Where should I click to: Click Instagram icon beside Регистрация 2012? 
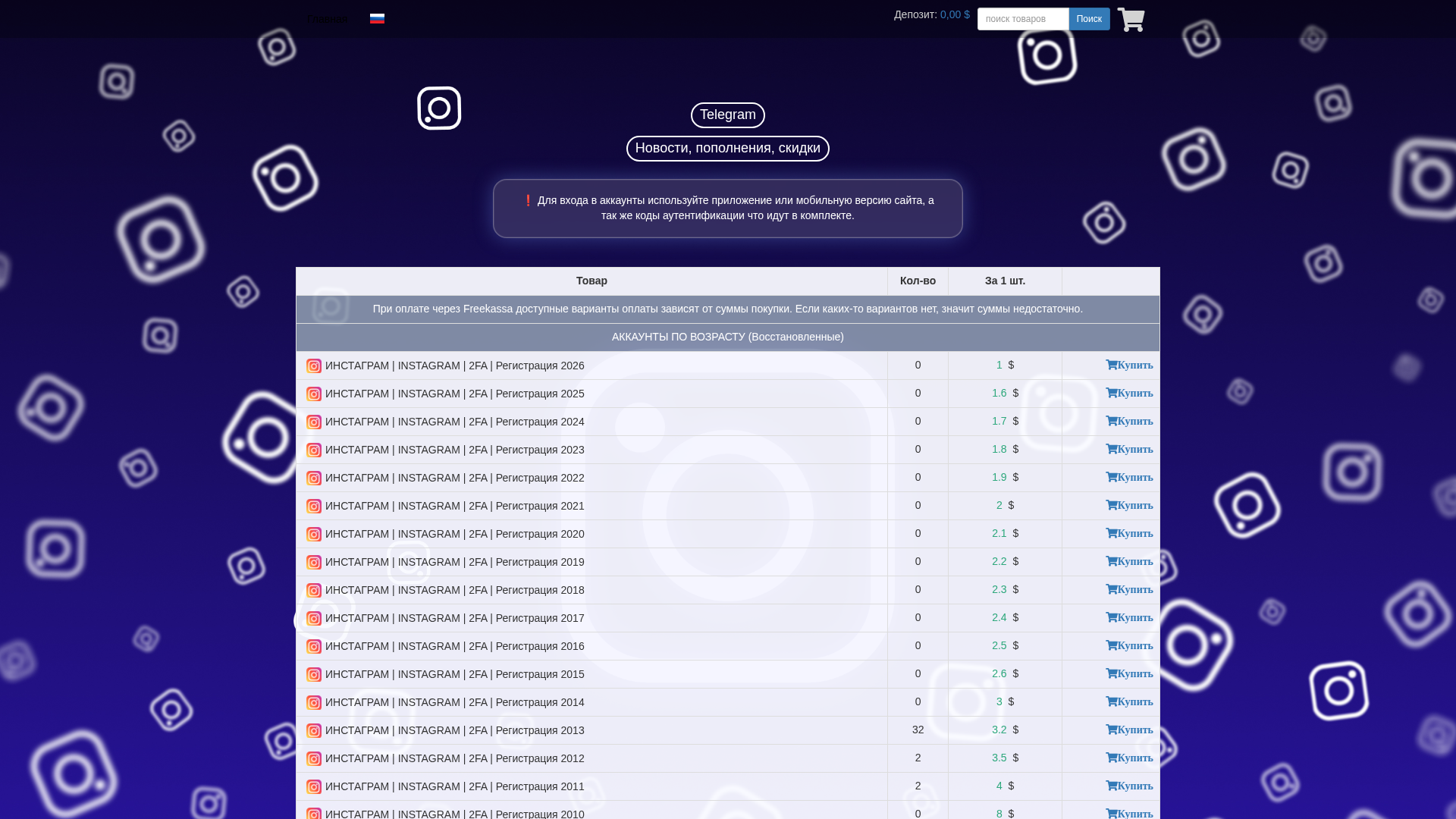(x=314, y=759)
